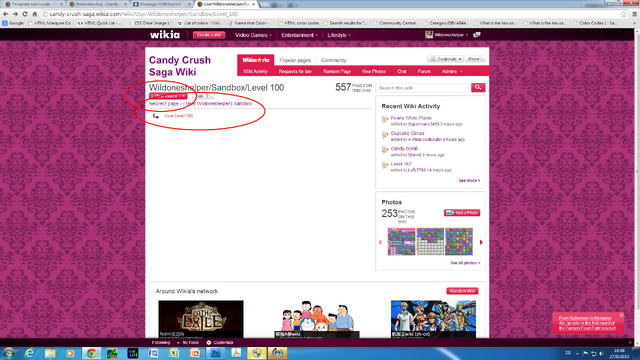Open the notifications icon beside Wildoneshelper
The image size is (640, 360).
tap(476, 35)
